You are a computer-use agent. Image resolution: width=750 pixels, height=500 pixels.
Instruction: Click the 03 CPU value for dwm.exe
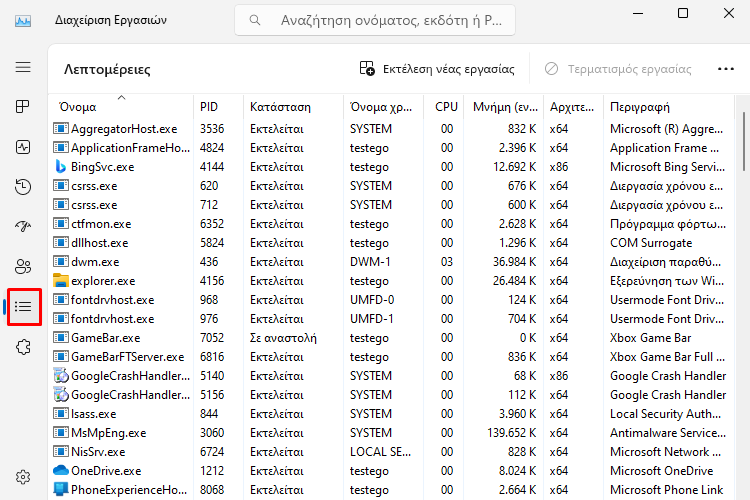click(447, 262)
